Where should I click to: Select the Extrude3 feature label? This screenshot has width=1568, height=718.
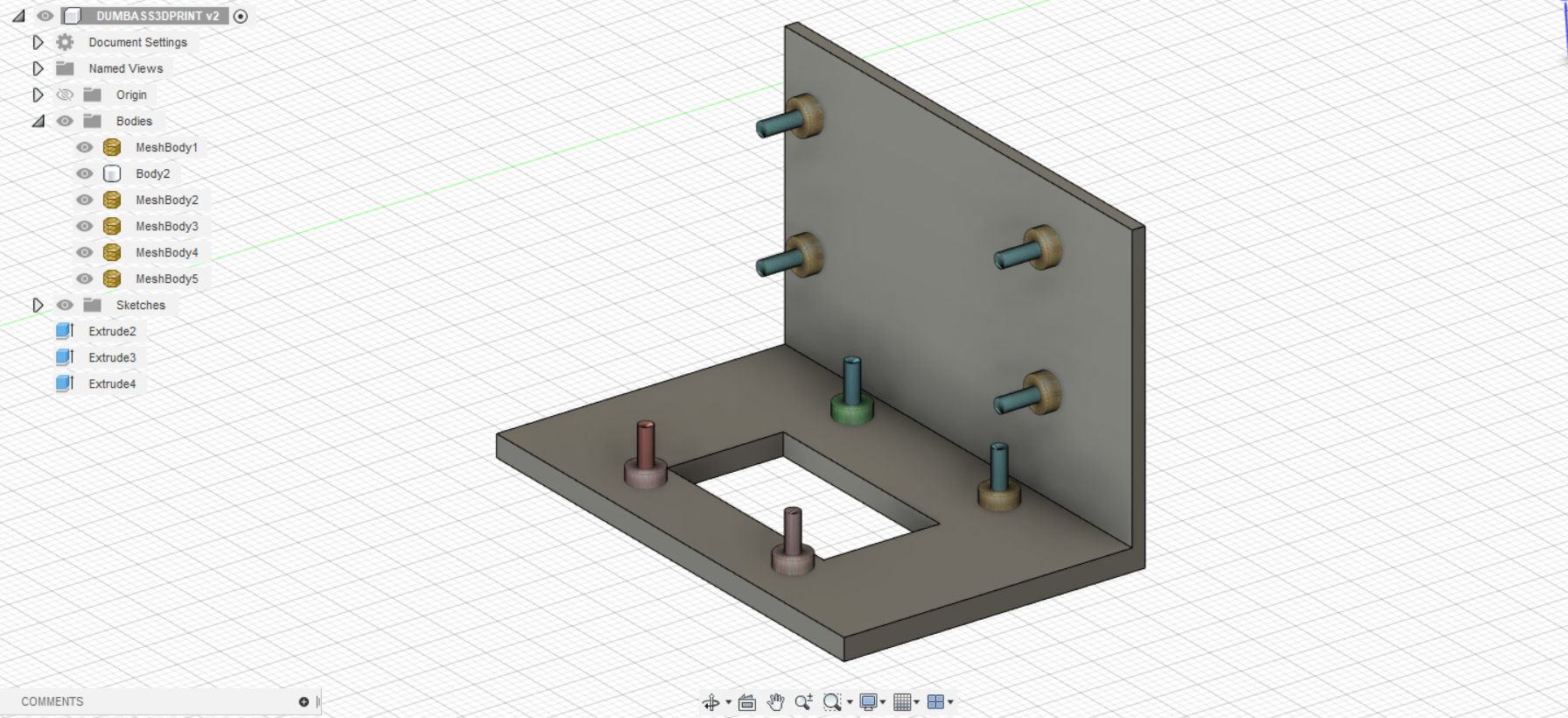click(x=112, y=357)
